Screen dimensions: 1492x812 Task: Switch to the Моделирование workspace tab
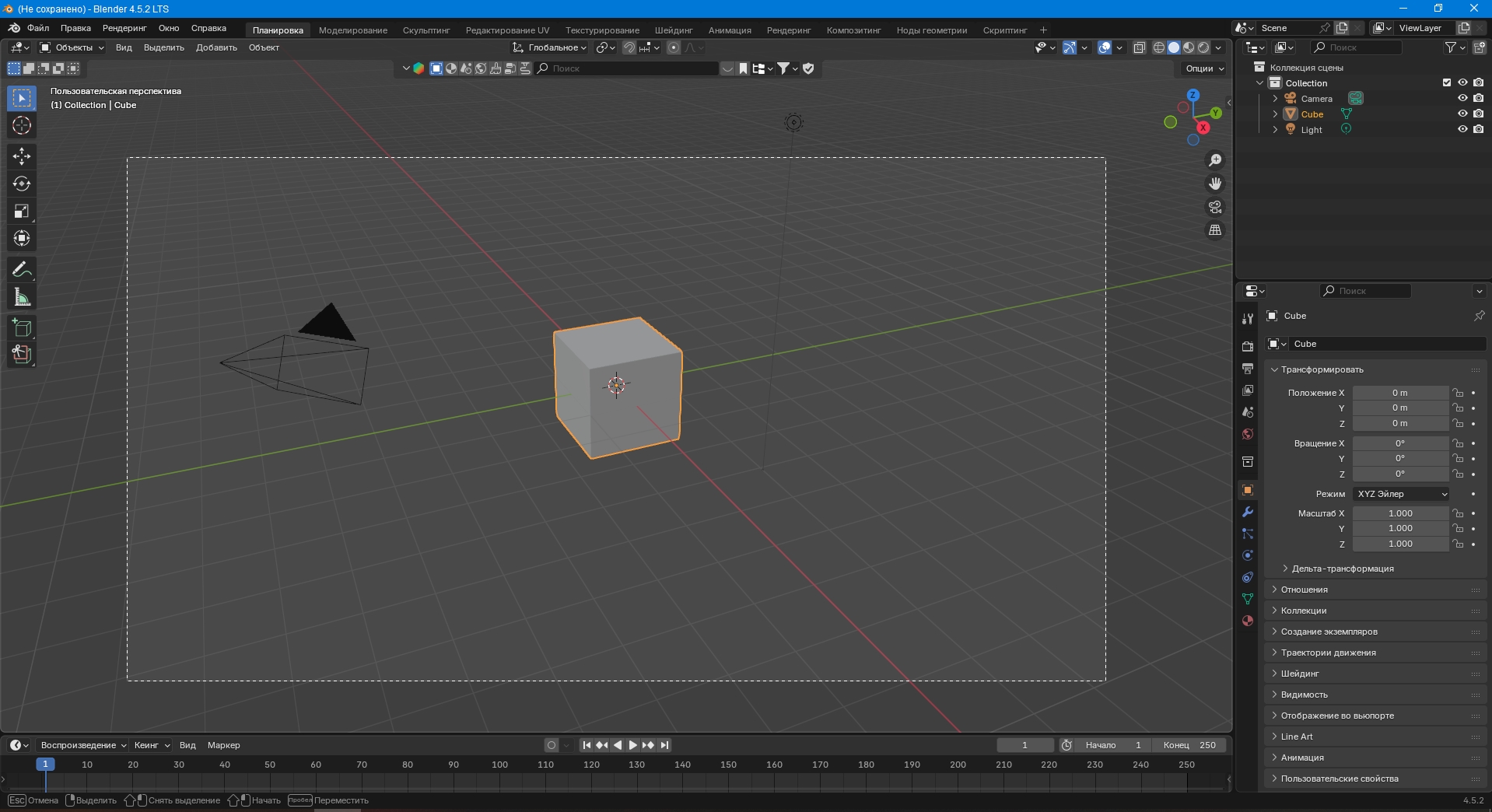352,30
